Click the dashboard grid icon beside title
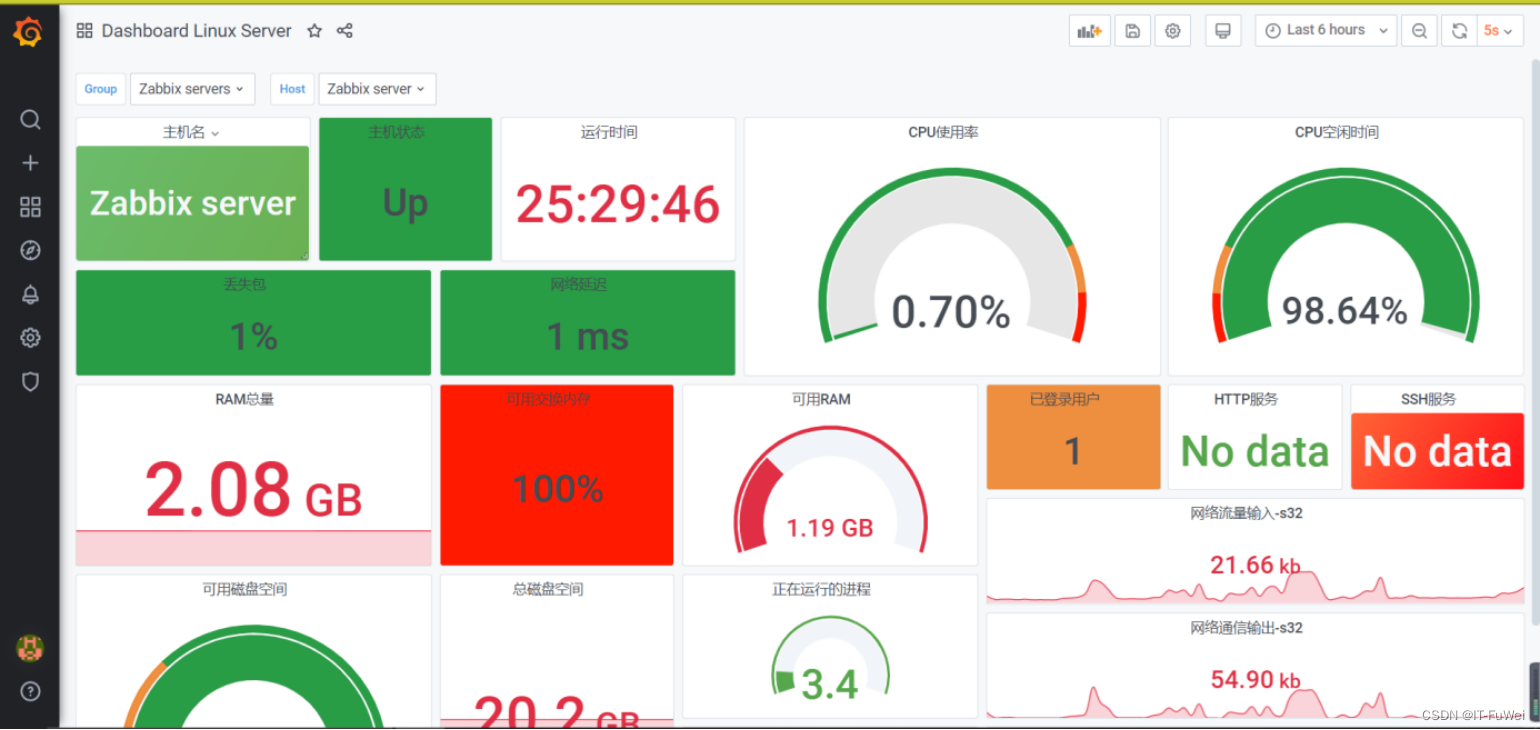This screenshot has width=1540, height=730. tap(85, 31)
